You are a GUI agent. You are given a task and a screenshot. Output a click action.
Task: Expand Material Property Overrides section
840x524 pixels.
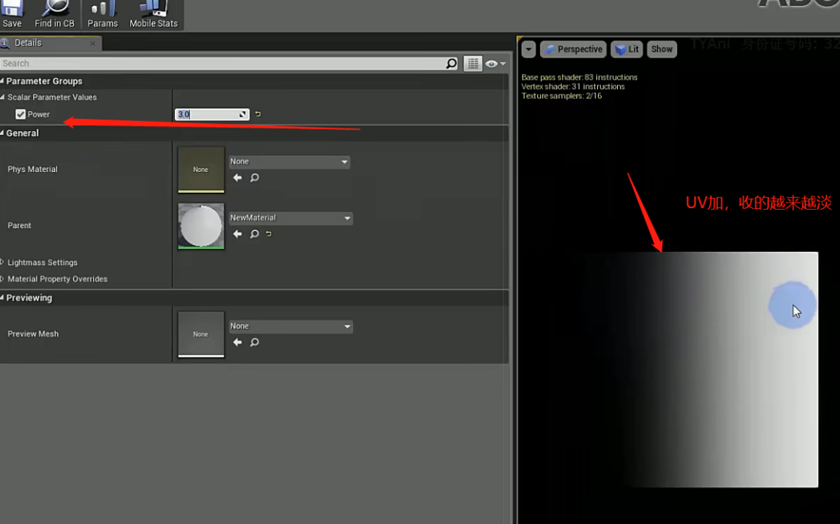[4, 279]
